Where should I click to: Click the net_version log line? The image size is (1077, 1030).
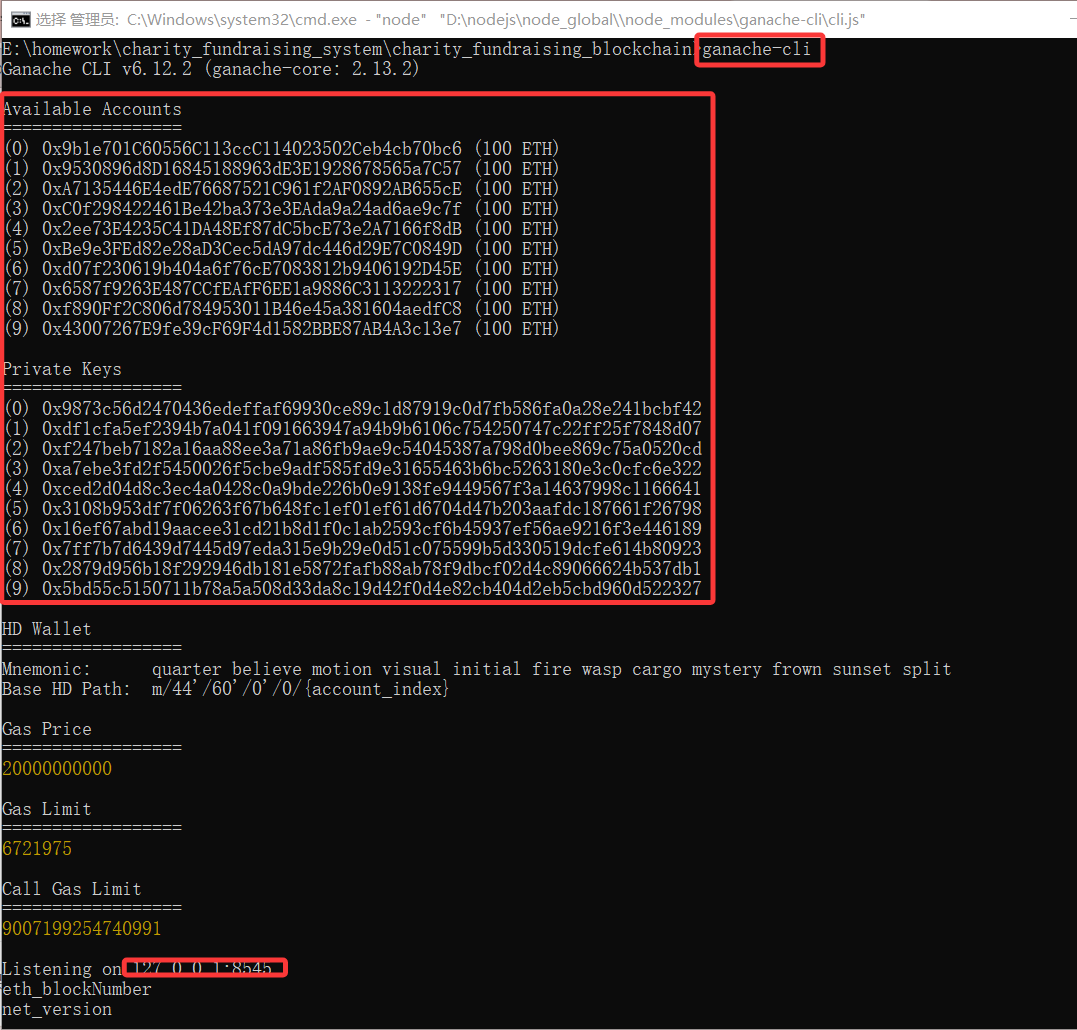[57, 1009]
